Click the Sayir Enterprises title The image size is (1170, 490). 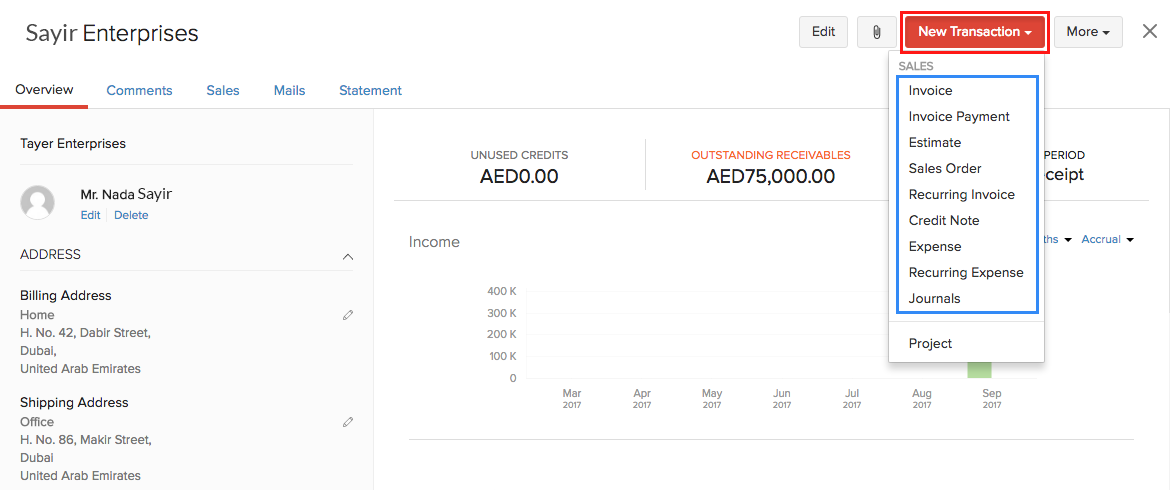(112, 33)
